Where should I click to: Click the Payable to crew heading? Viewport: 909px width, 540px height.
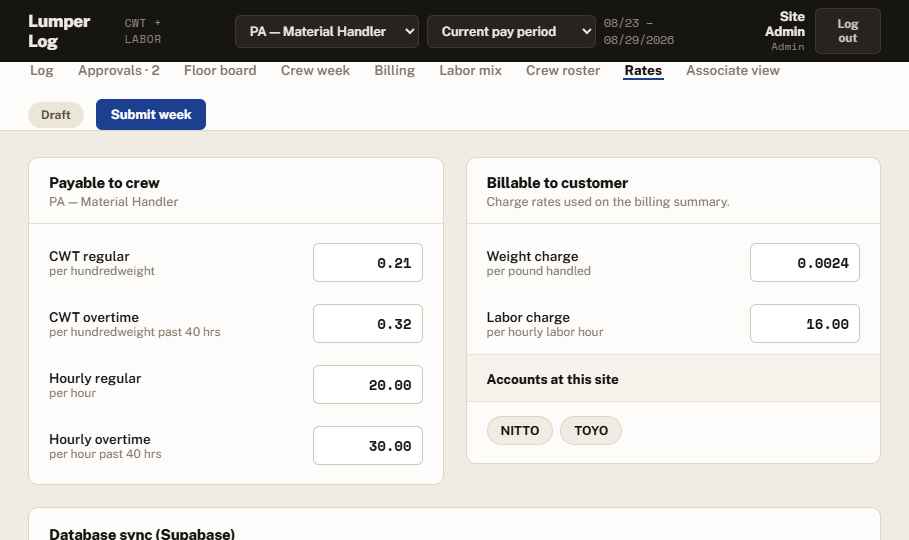104,183
